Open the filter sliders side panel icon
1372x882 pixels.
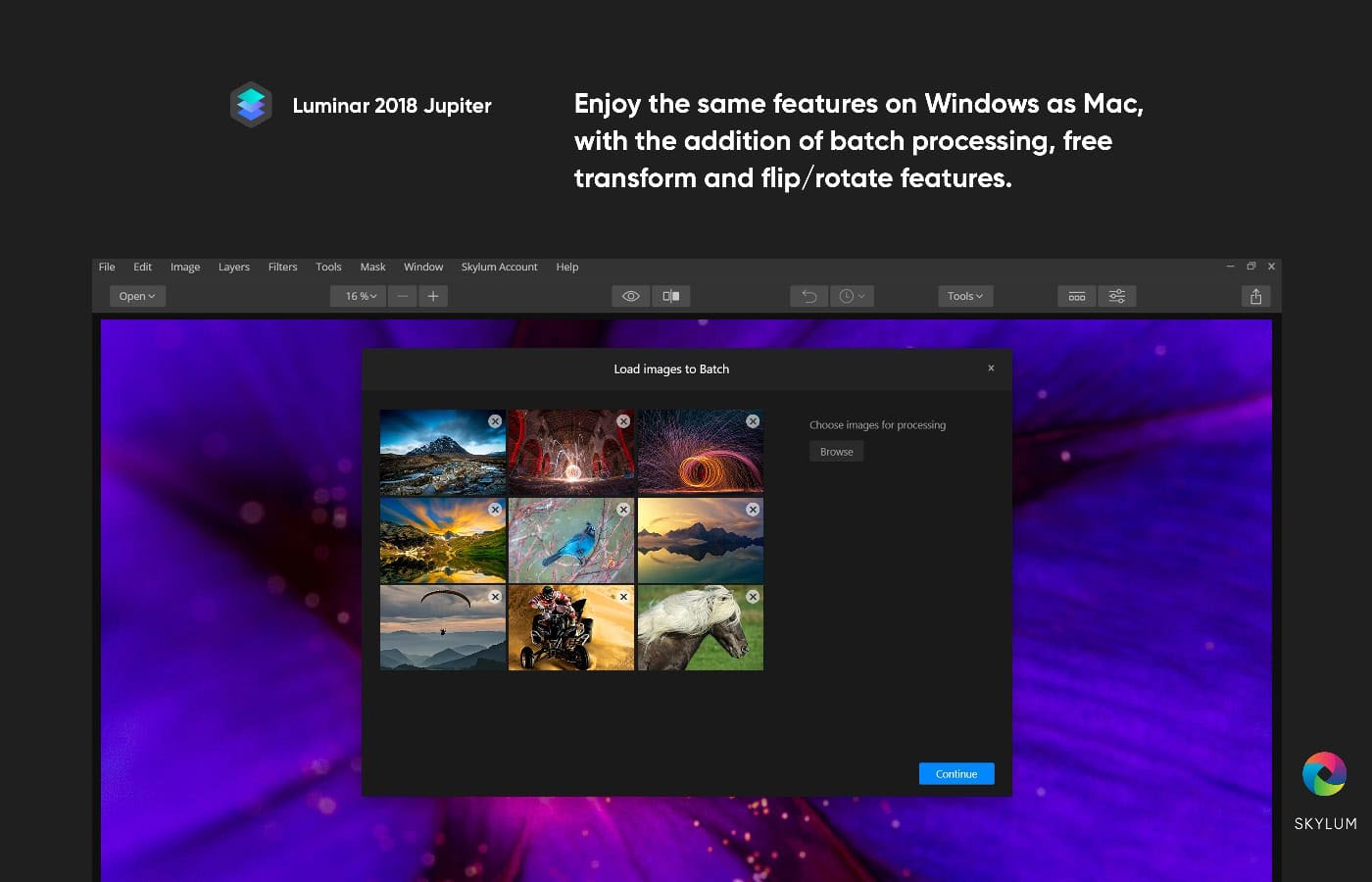pyautogui.click(x=1116, y=296)
